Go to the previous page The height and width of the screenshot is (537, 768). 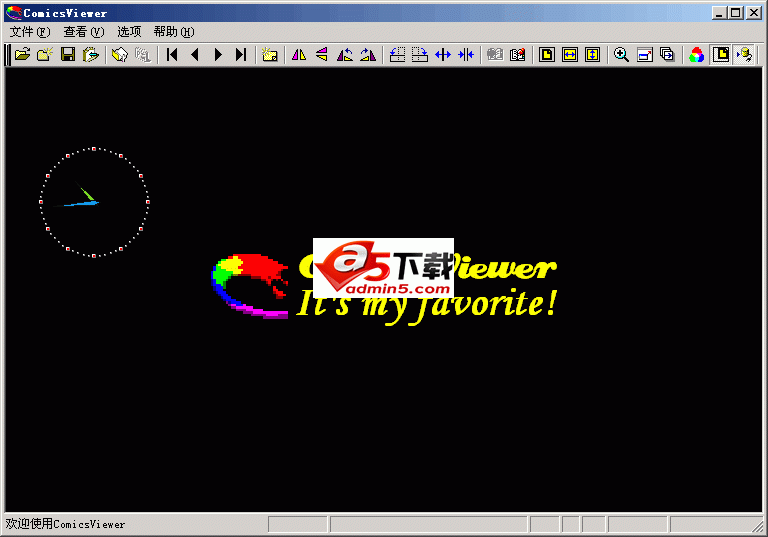(195, 54)
